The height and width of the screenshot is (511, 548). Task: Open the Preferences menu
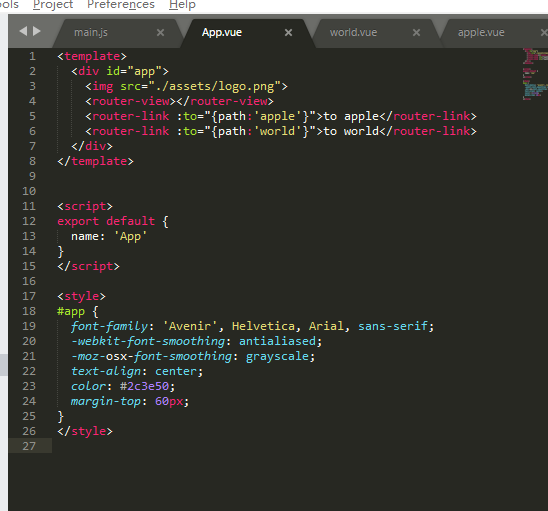(121, 5)
